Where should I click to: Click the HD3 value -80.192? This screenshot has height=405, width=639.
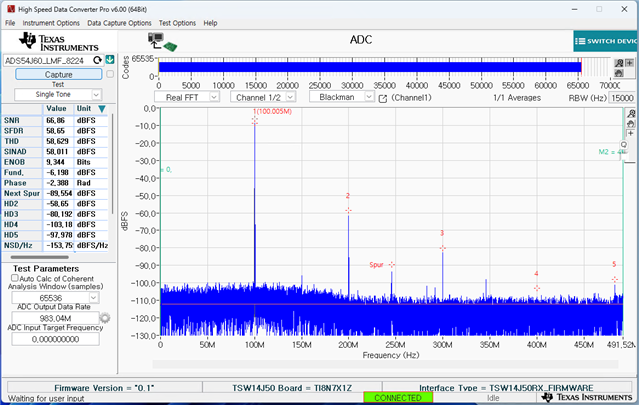click(x=59, y=214)
